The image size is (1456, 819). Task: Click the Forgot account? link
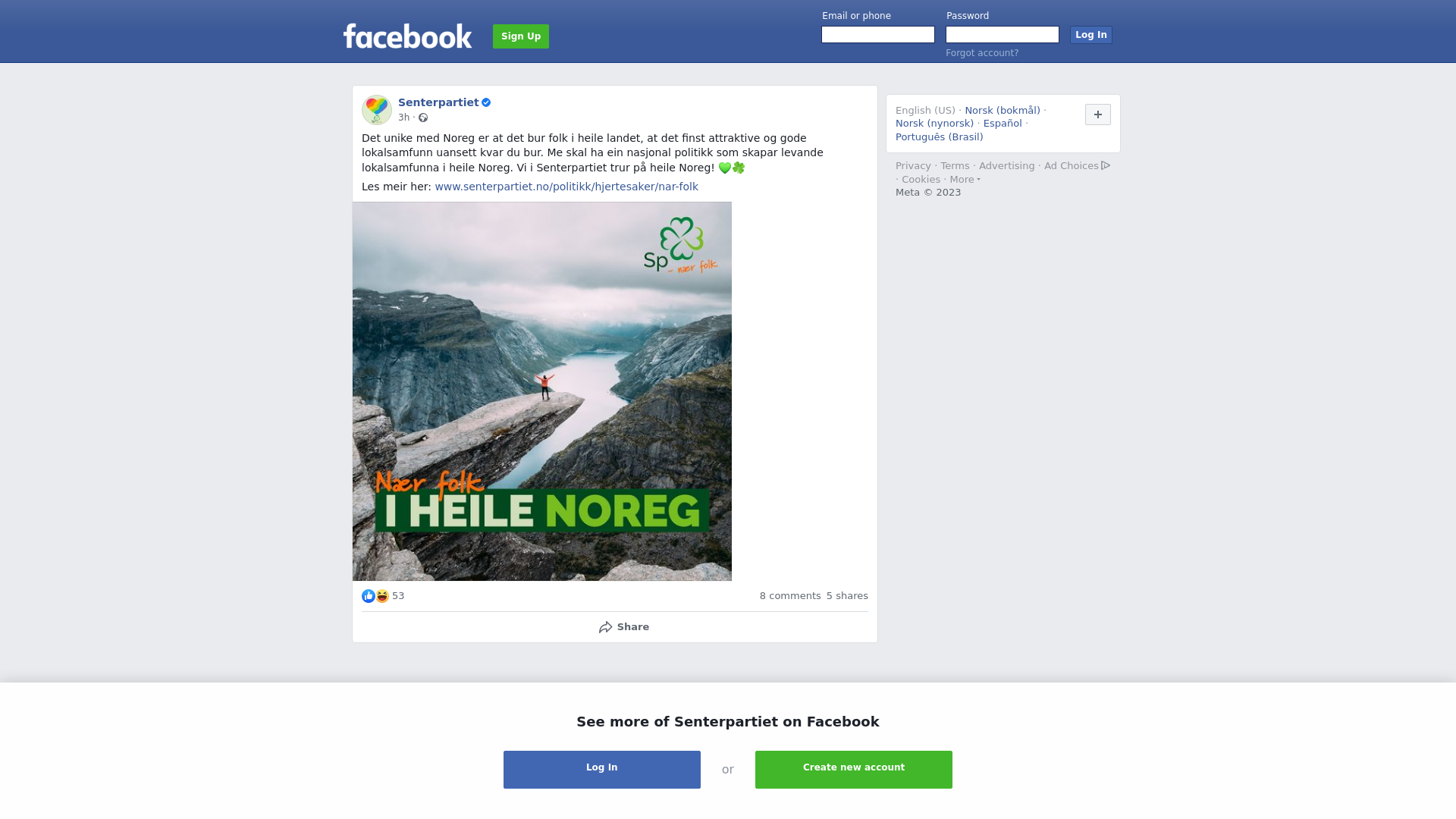(982, 53)
